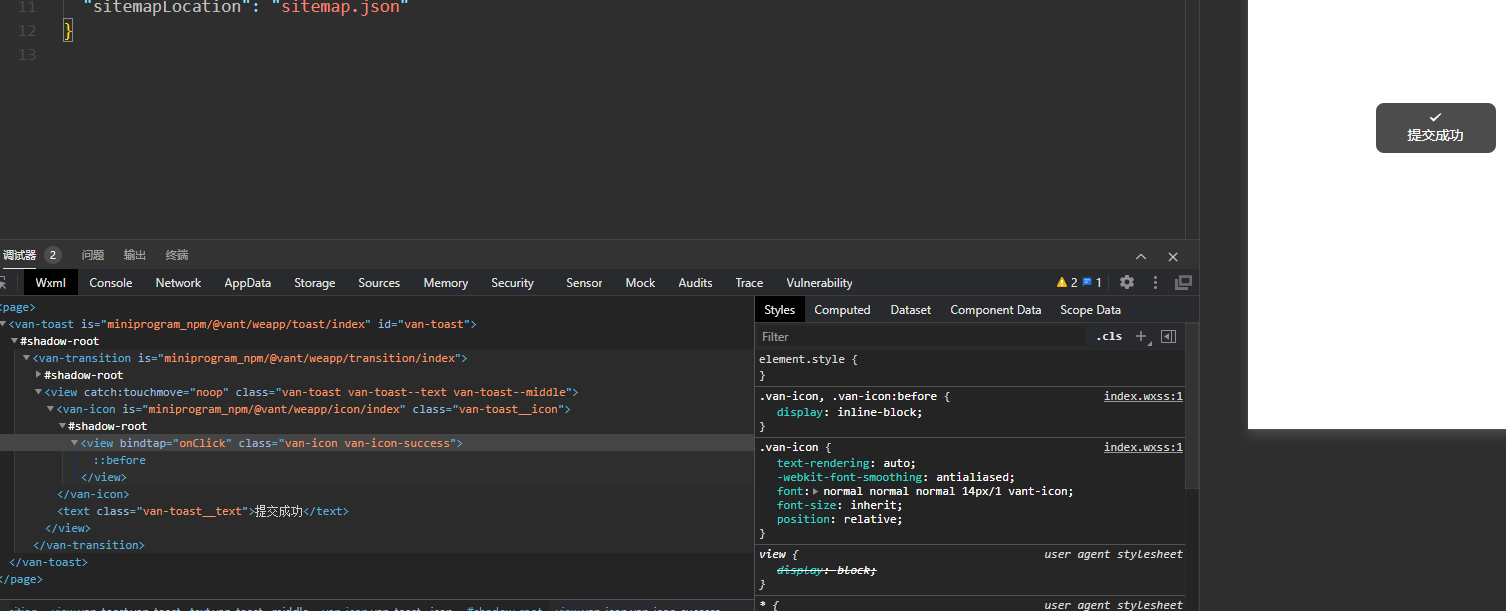Click the position: relative property
This screenshot has width=1506, height=611.
[839, 519]
